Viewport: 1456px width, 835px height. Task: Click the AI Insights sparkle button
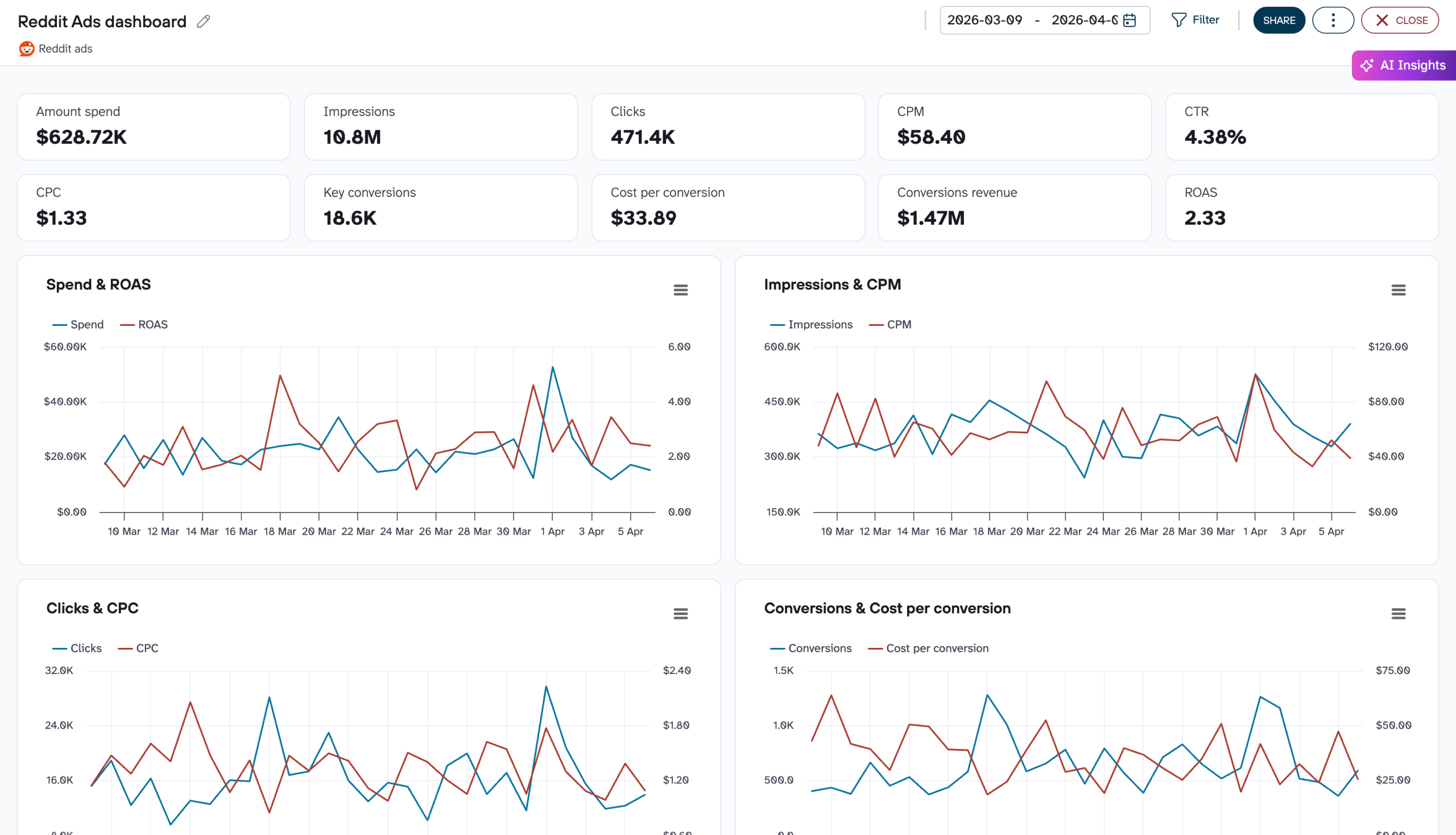pos(1403,65)
